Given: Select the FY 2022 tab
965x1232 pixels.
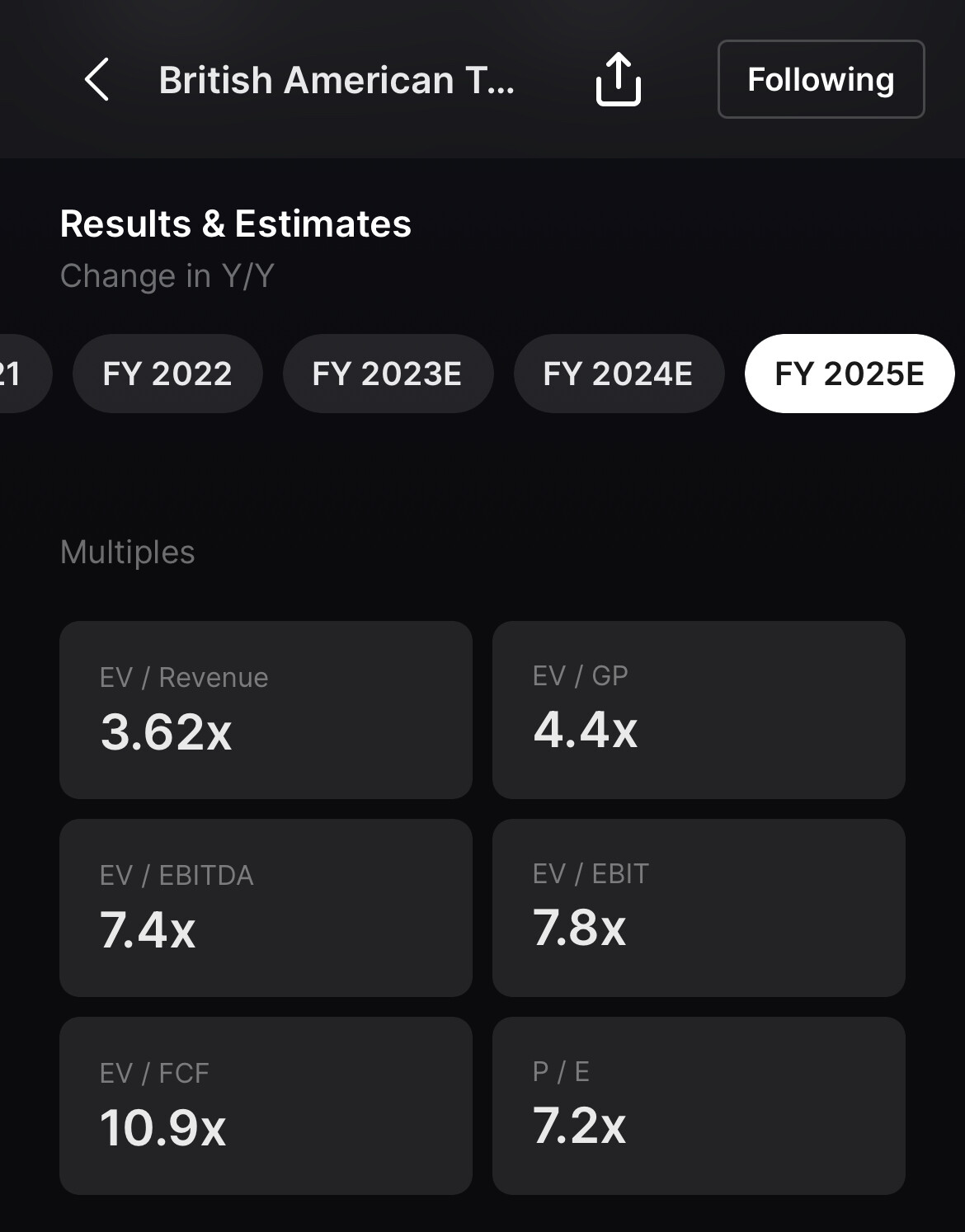Looking at the screenshot, I should (x=167, y=374).
